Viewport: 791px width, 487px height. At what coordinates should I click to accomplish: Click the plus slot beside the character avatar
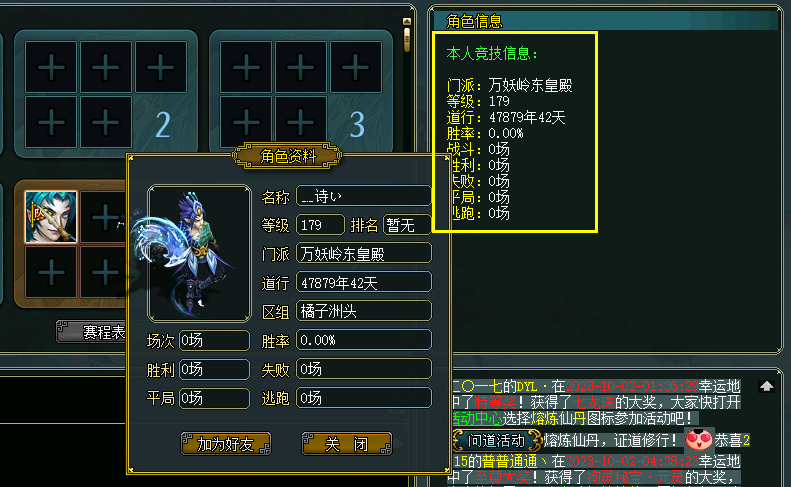[x=103, y=217]
